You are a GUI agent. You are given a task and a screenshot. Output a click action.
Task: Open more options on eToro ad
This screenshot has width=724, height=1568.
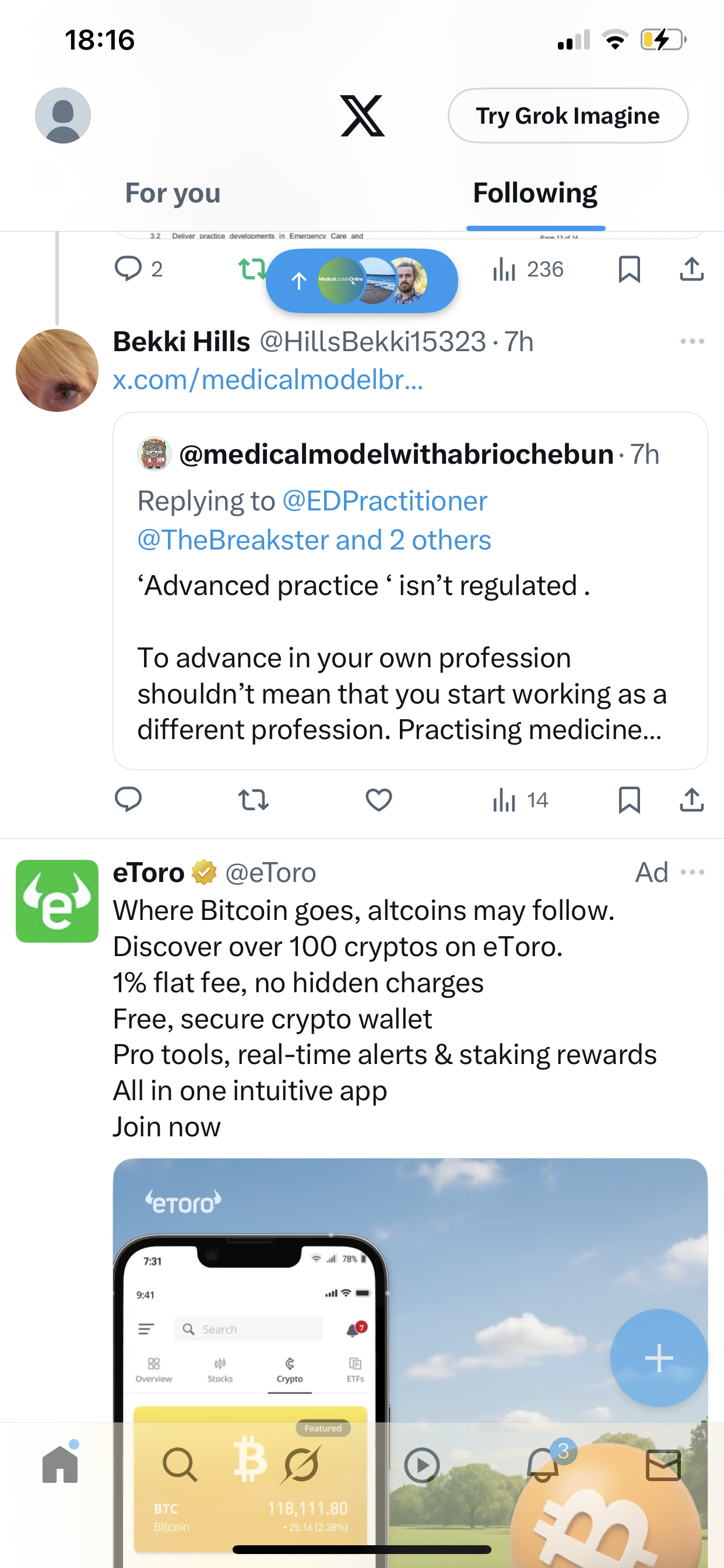[x=693, y=873]
